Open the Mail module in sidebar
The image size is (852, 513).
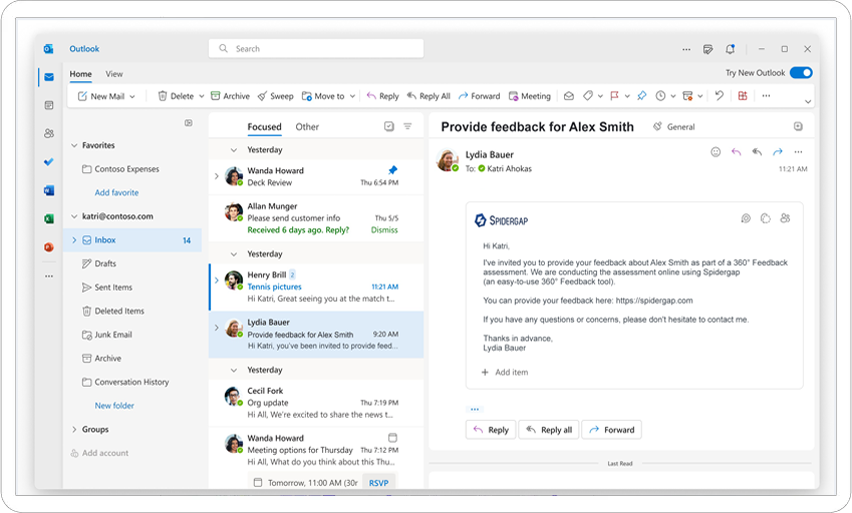[49, 77]
